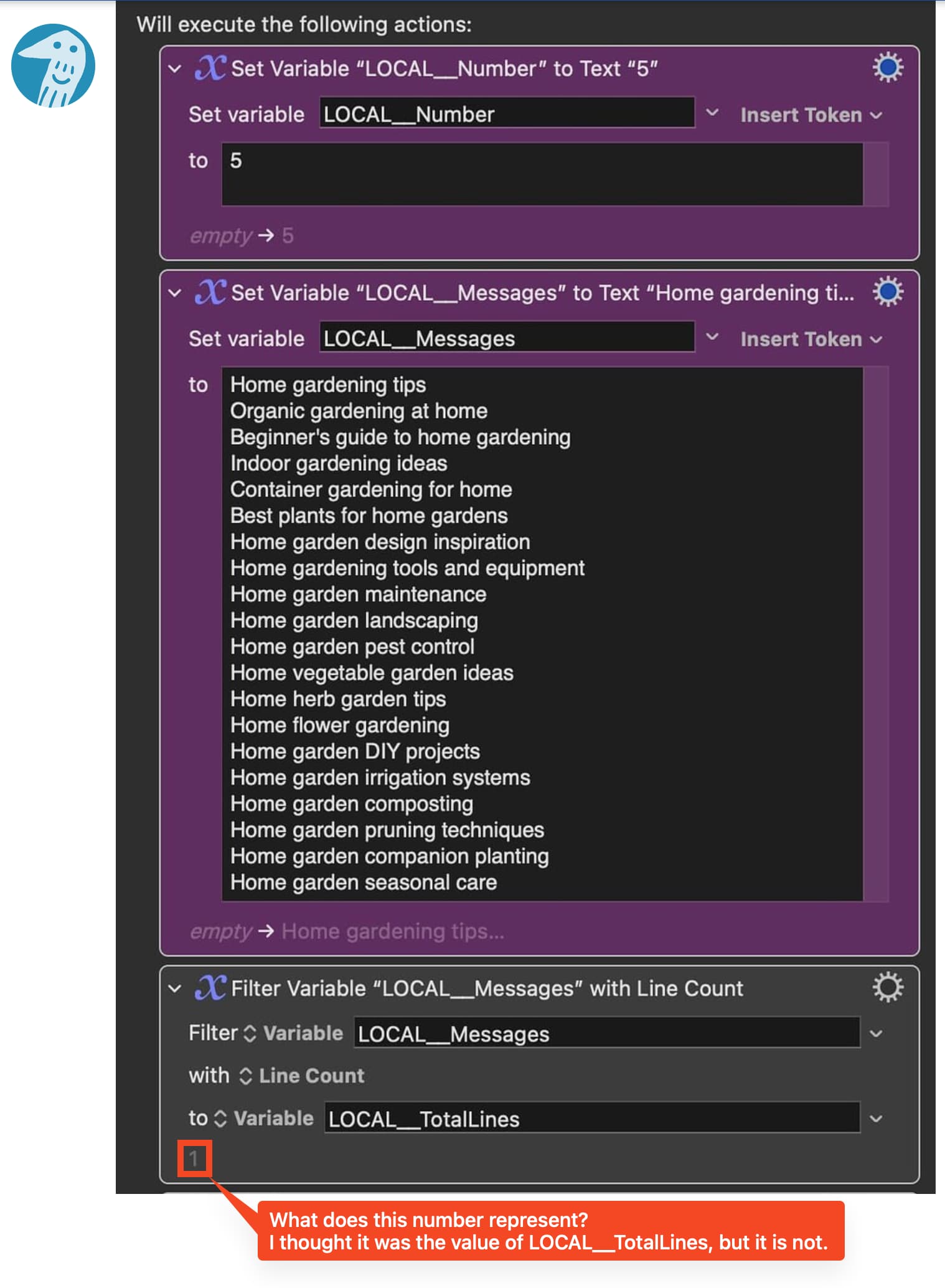945x1288 pixels.
Task: Click the LOCAL__Messages set variable name field
Action: click(507, 337)
